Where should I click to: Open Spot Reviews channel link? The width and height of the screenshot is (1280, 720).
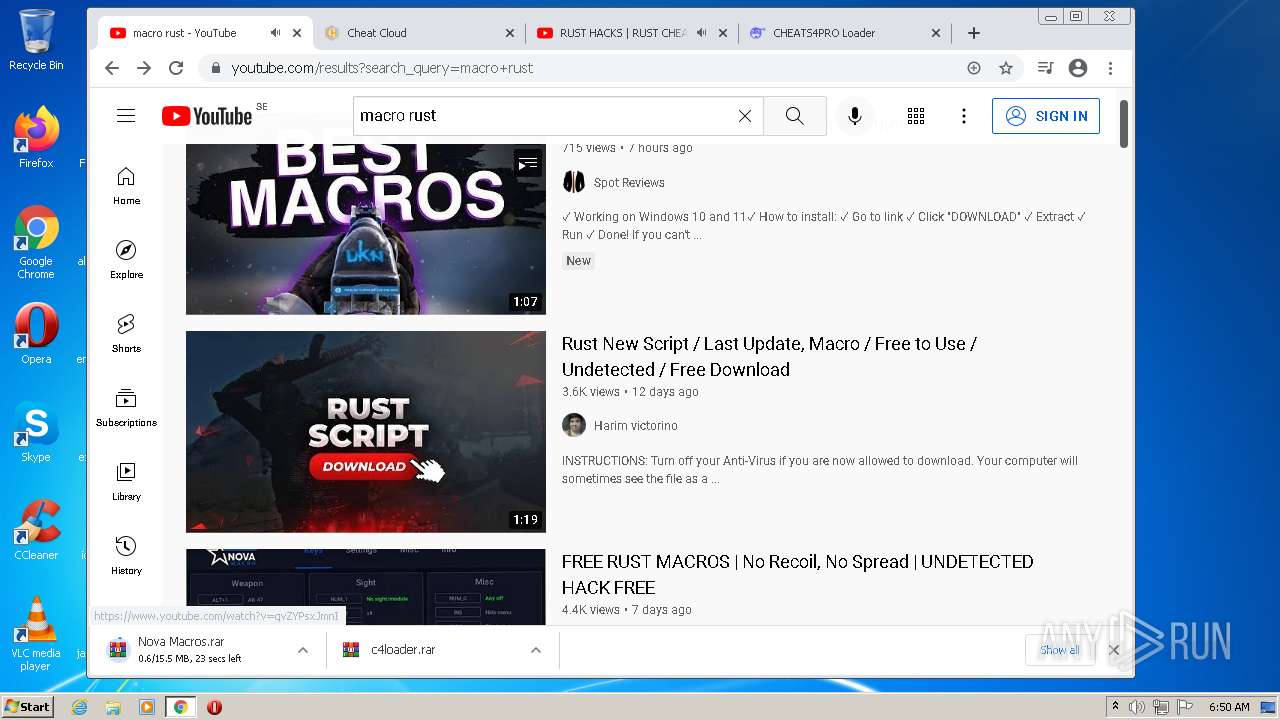(629, 183)
